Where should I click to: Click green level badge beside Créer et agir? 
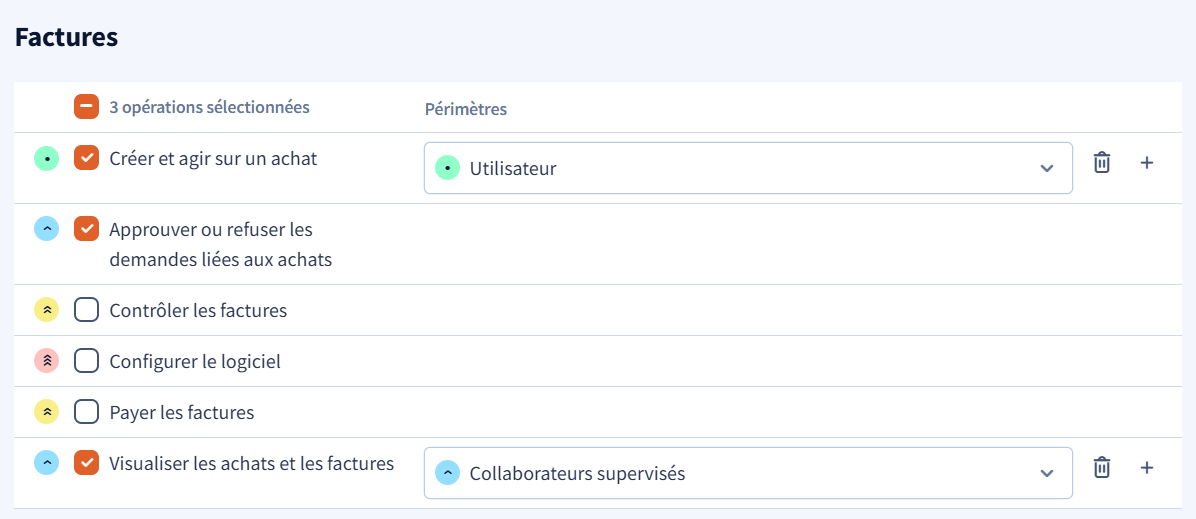(x=47, y=158)
